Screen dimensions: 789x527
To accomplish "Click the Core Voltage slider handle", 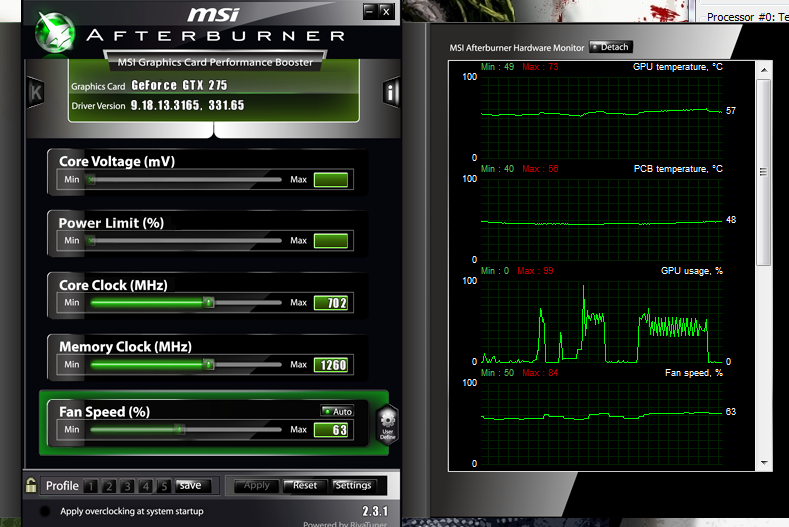I will pyautogui.click(x=91, y=179).
